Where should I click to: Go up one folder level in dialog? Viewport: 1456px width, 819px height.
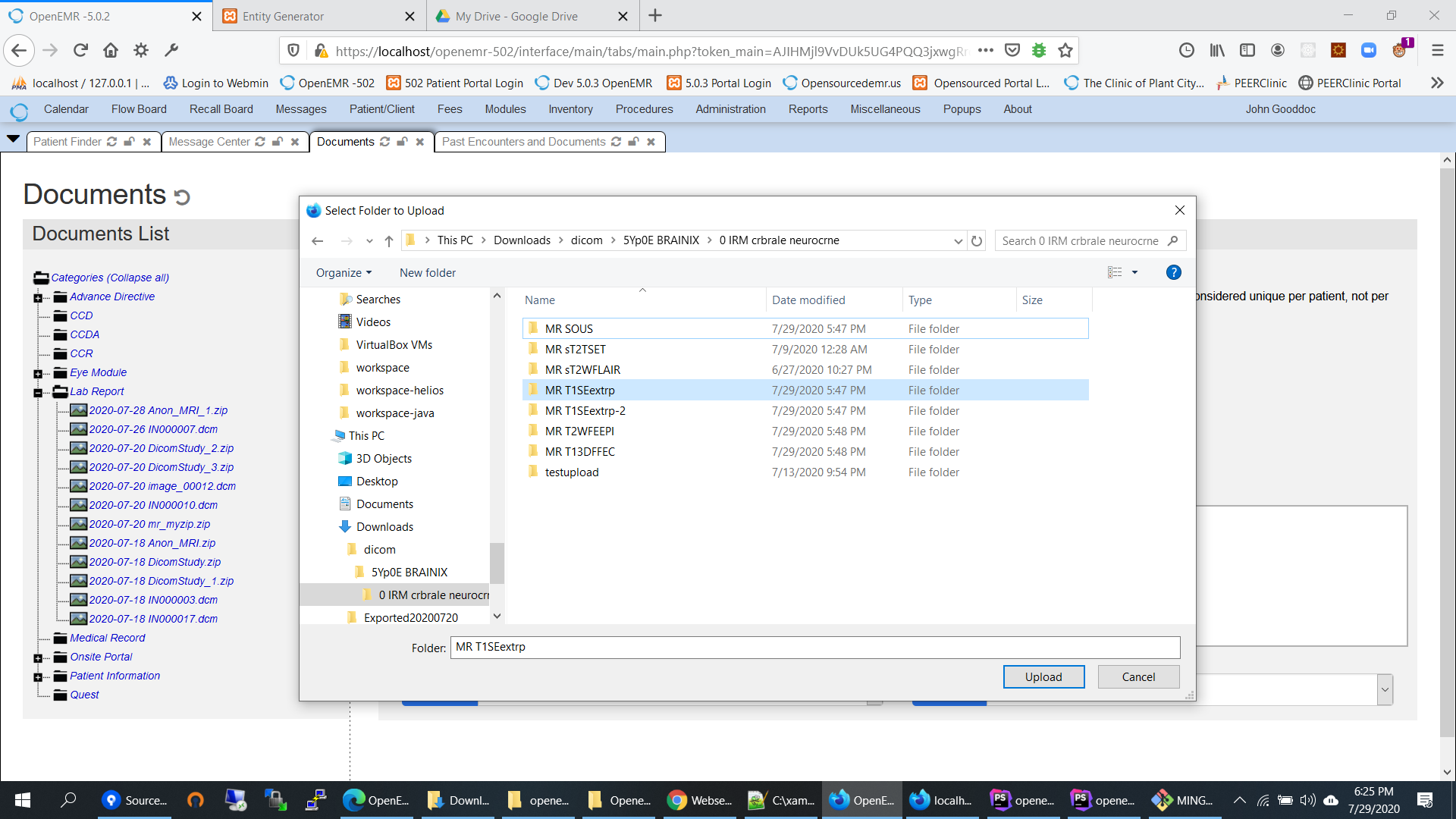click(x=388, y=241)
